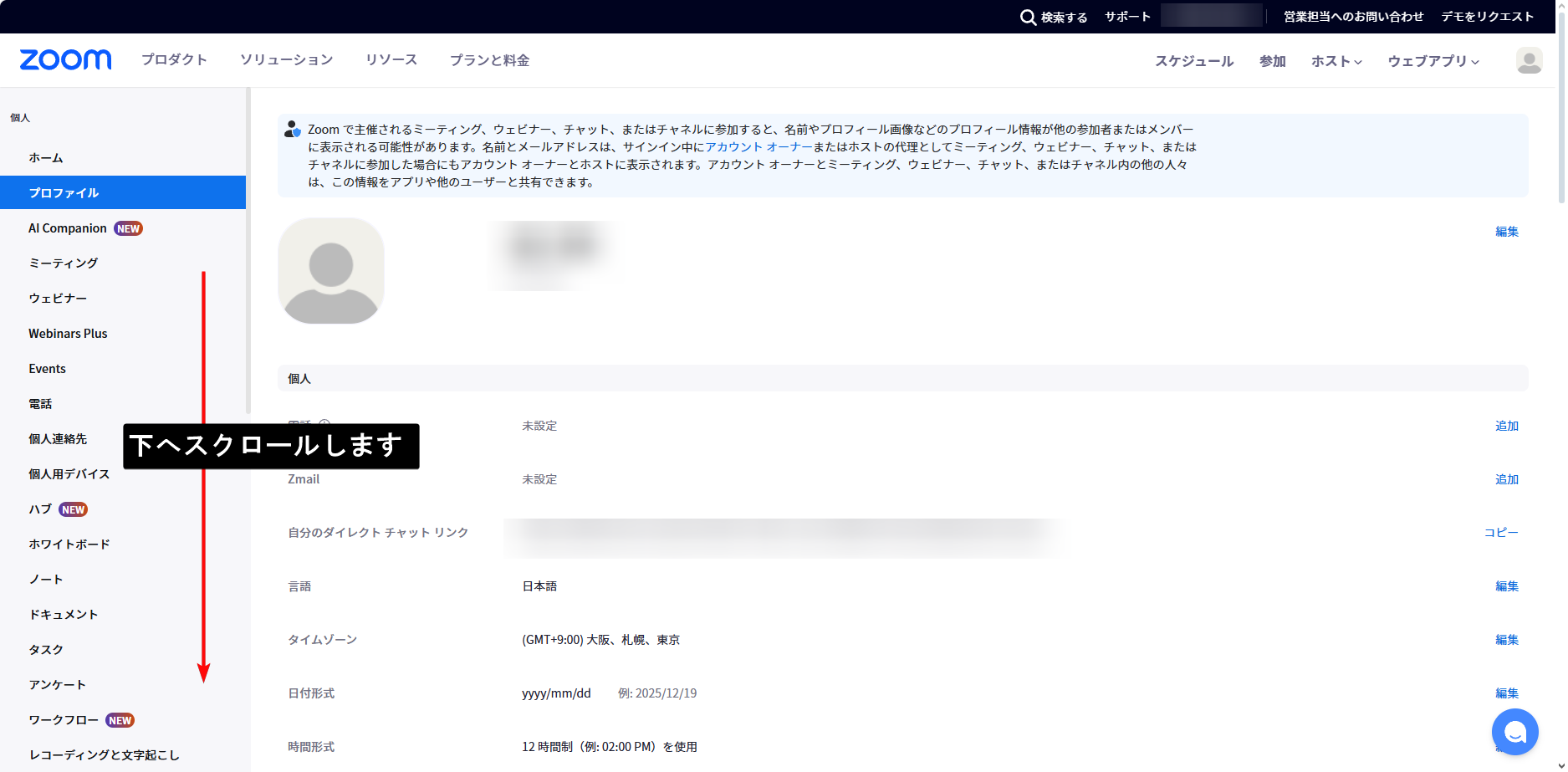This screenshot has height=772, width=1568.
Task: Click the privacy notice person icon
Action: point(292,130)
